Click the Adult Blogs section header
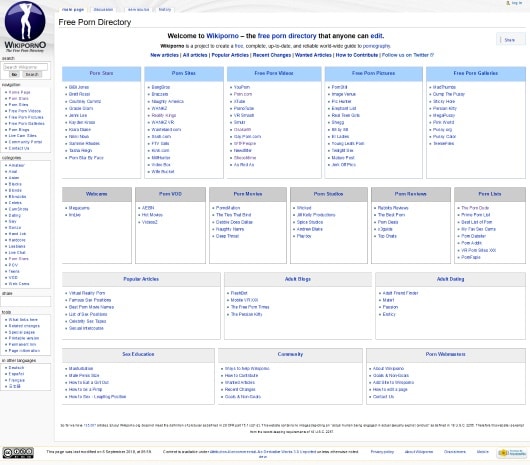This screenshot has width=530, height=465. 297,279
